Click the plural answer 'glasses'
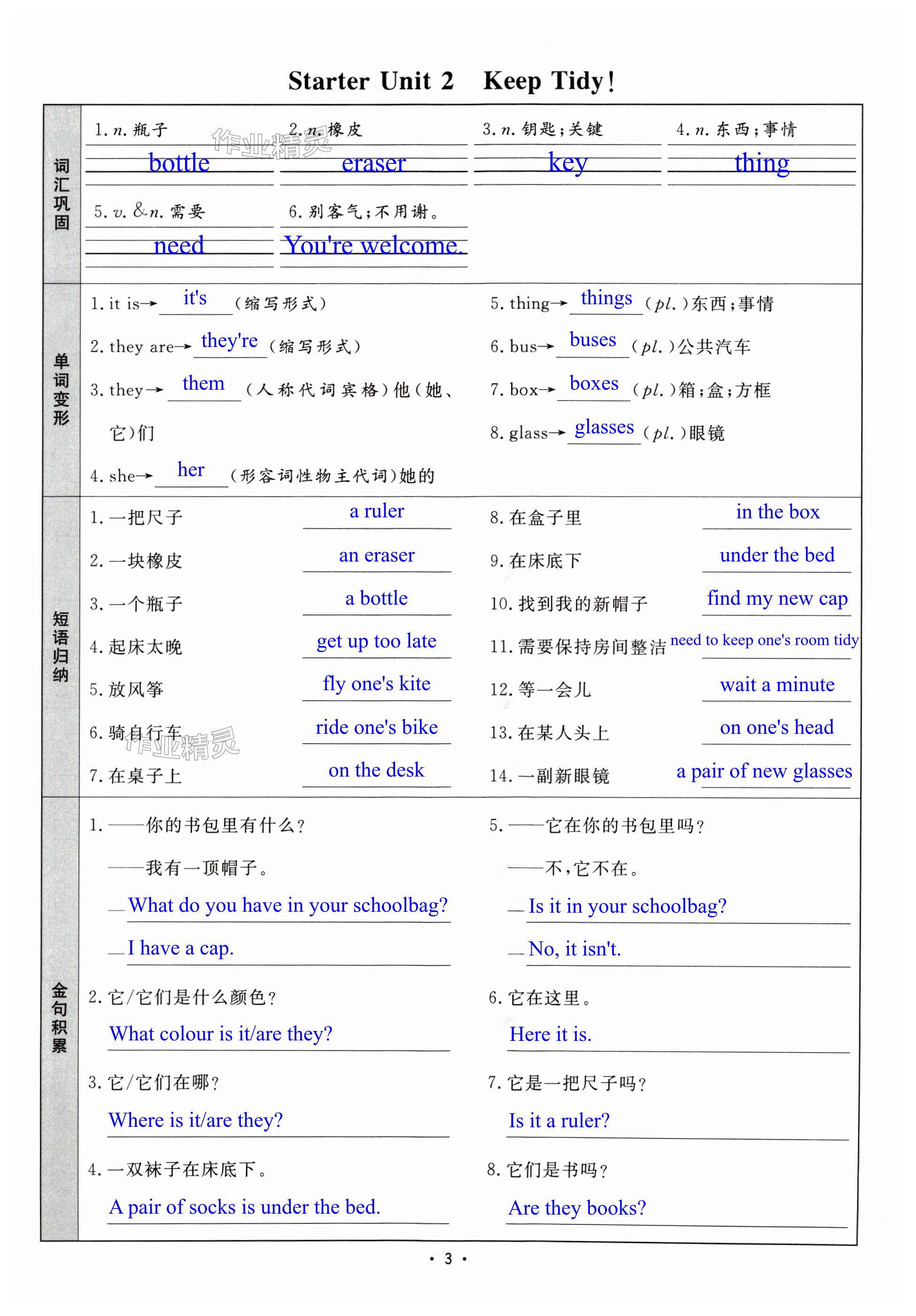 (604, 427)
